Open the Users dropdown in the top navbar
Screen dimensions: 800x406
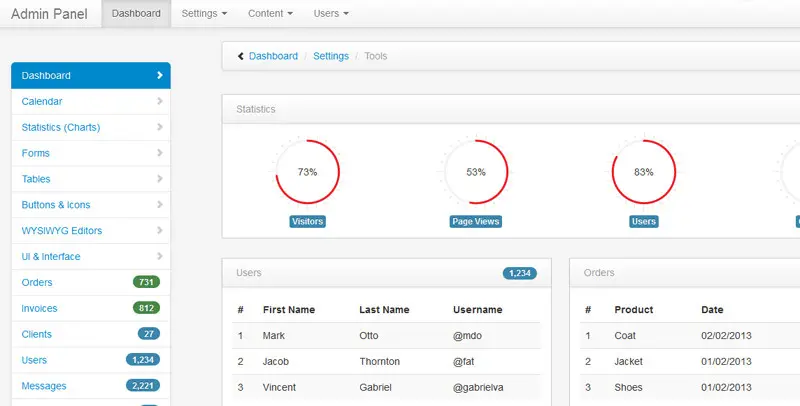pyautogui.click(x=331, y=14)
